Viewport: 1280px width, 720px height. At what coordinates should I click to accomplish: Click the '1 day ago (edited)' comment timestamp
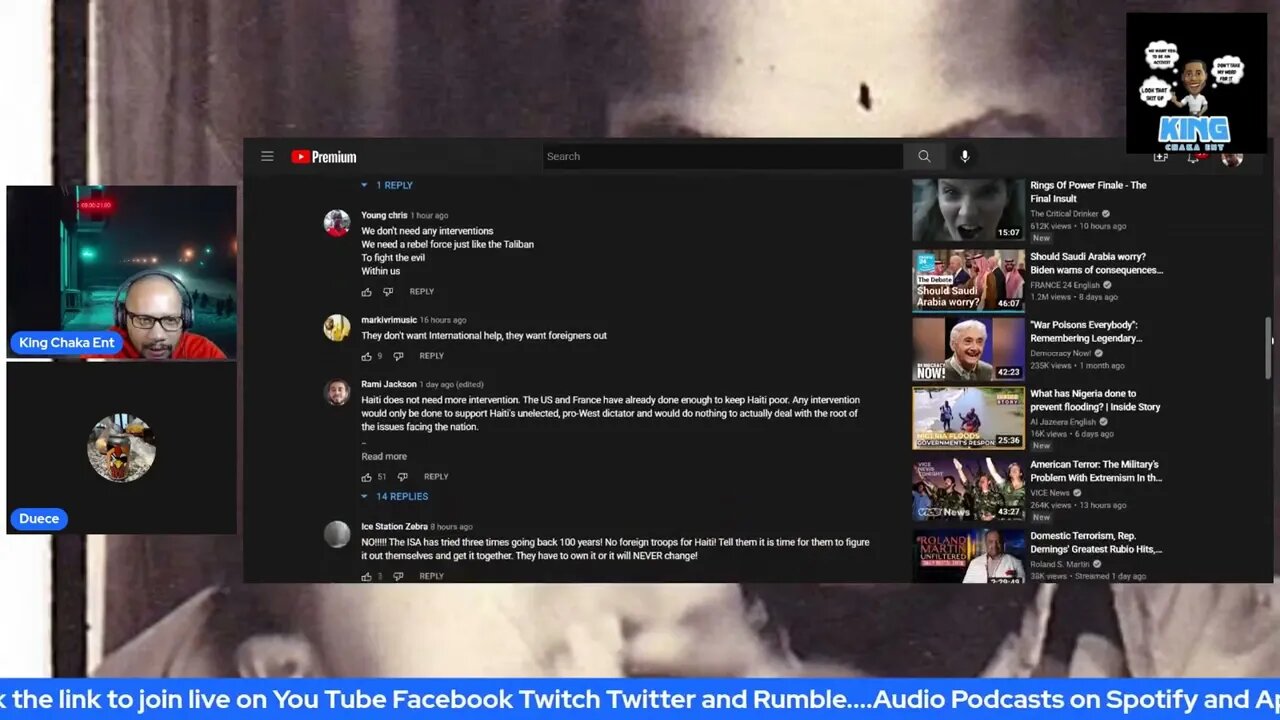(452, 385)
